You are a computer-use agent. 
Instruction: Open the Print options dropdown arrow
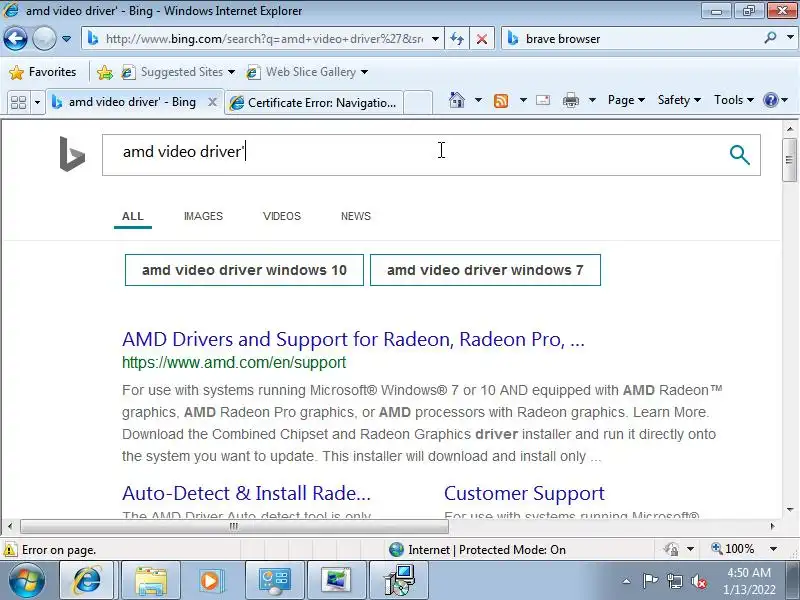tap(592, 100)
